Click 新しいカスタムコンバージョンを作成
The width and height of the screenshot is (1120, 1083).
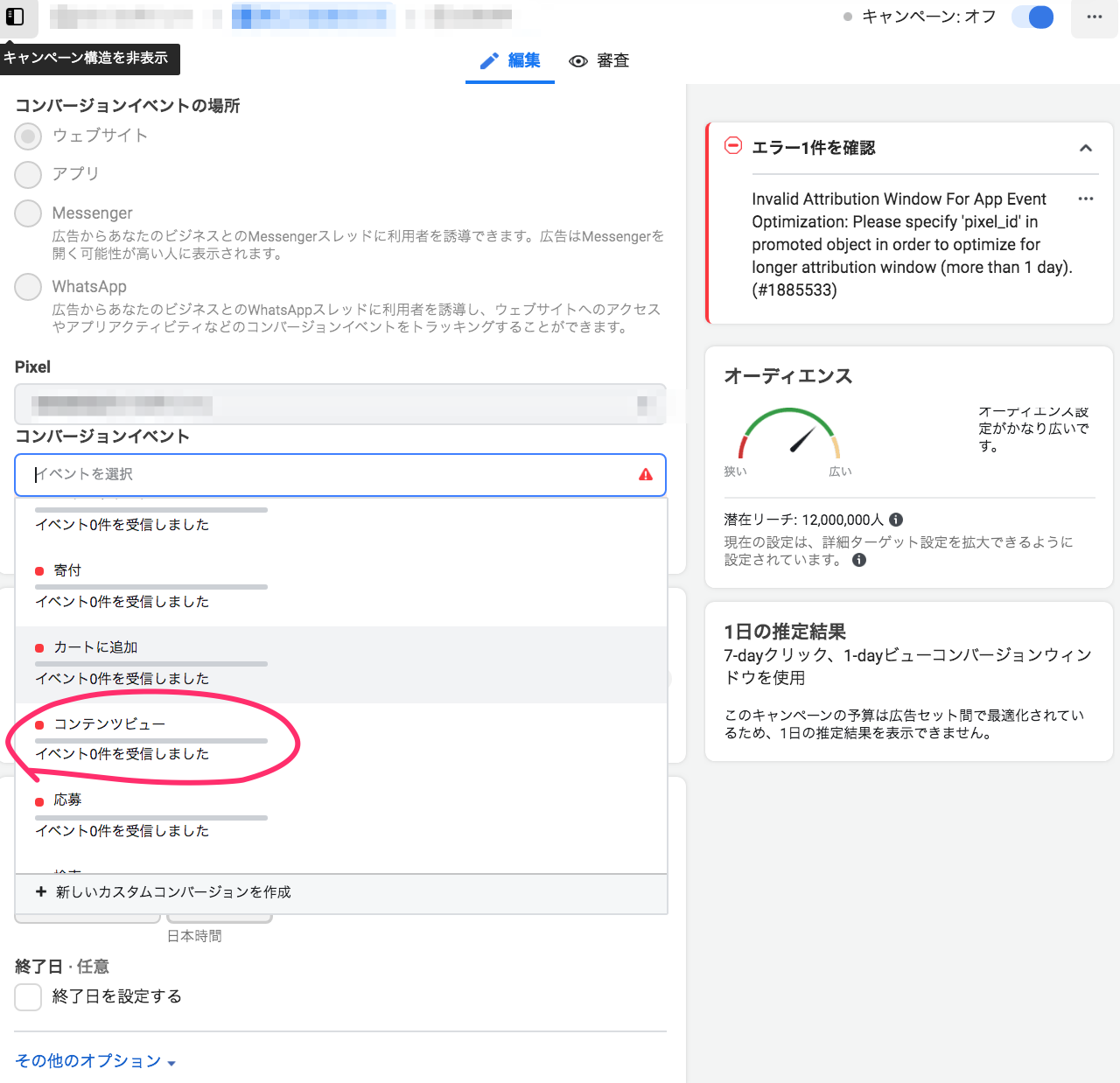click(341, 893)
